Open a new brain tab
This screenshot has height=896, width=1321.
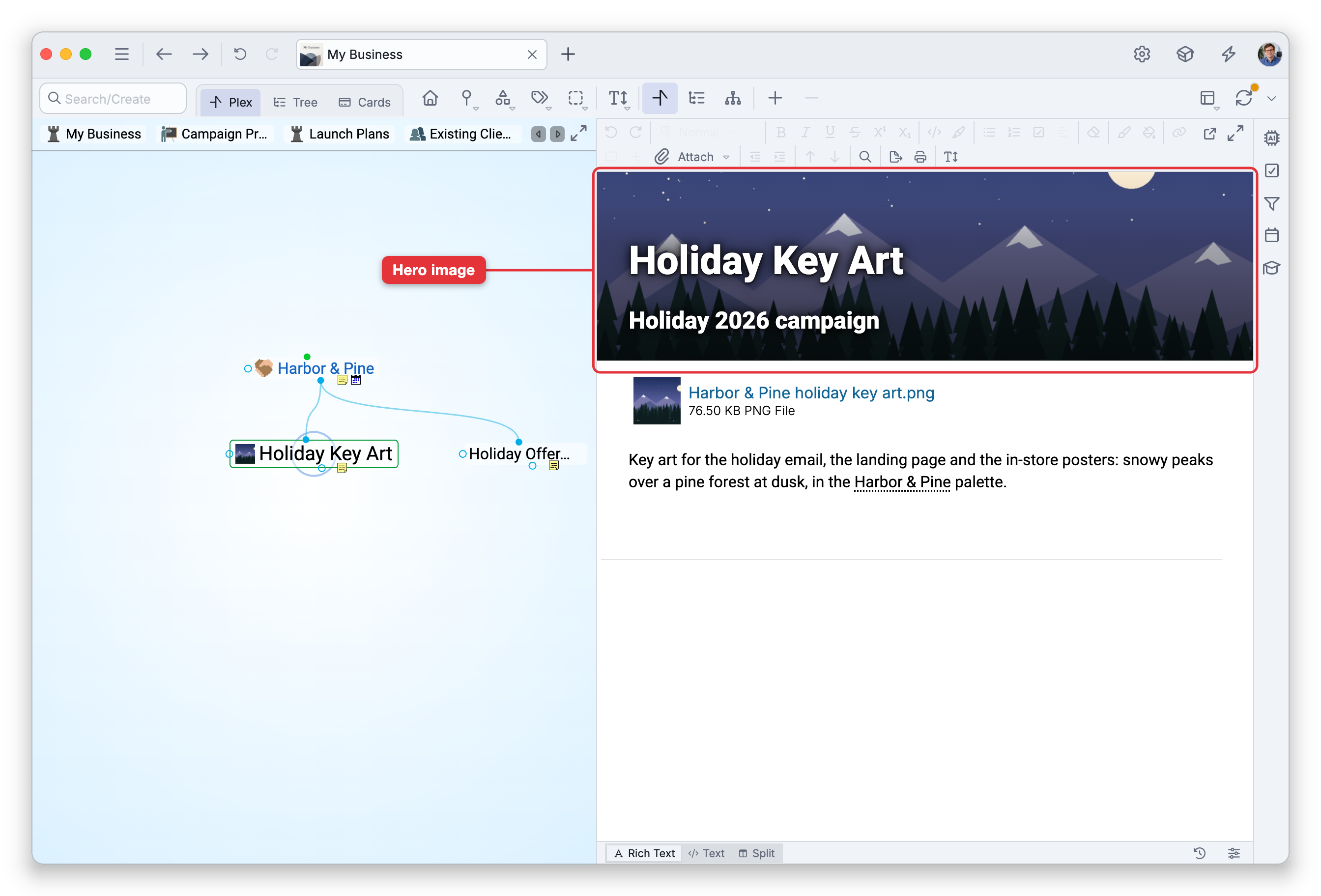(x=568, y=54)
